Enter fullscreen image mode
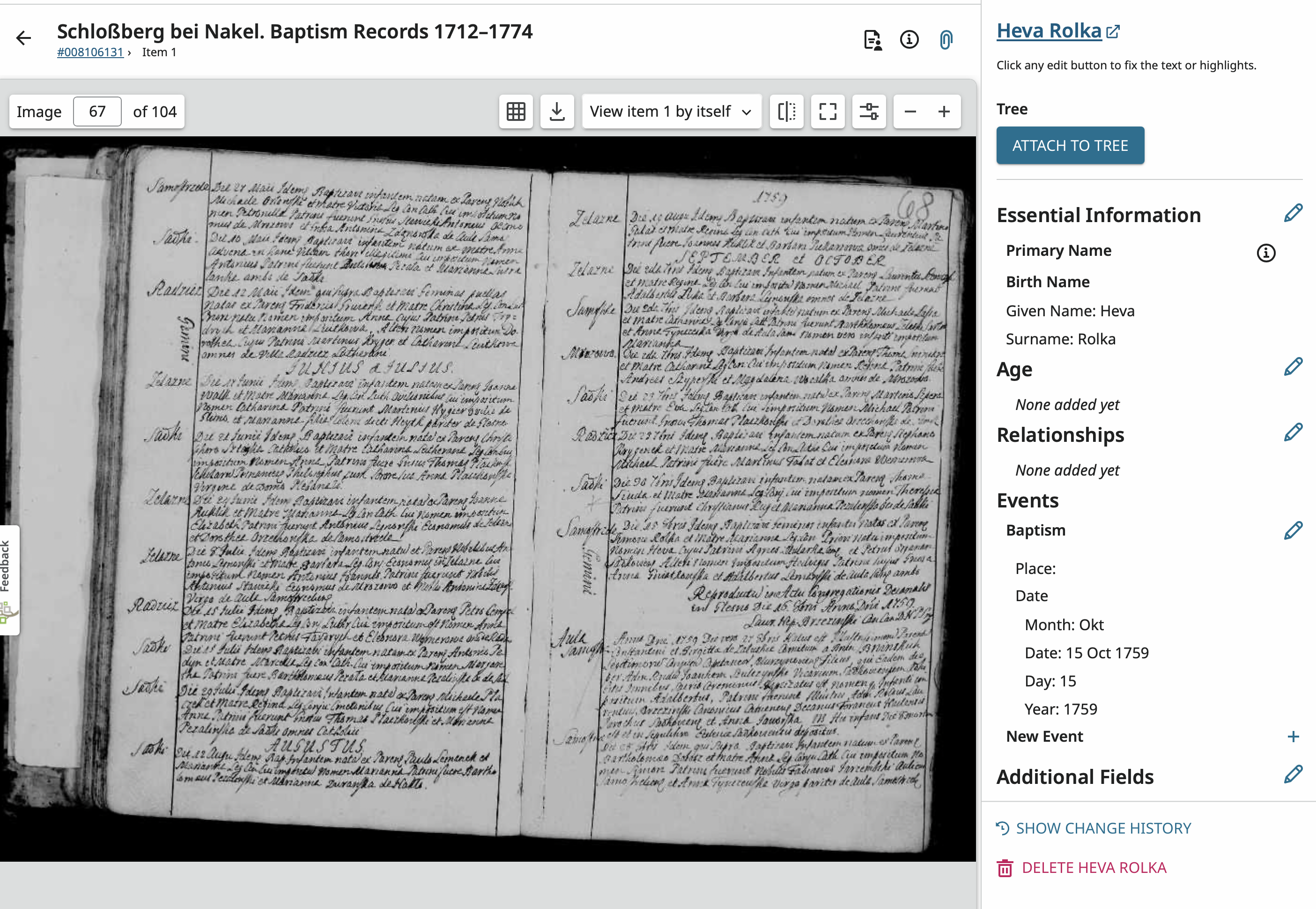1316x909 pixels. click(827, 112)
